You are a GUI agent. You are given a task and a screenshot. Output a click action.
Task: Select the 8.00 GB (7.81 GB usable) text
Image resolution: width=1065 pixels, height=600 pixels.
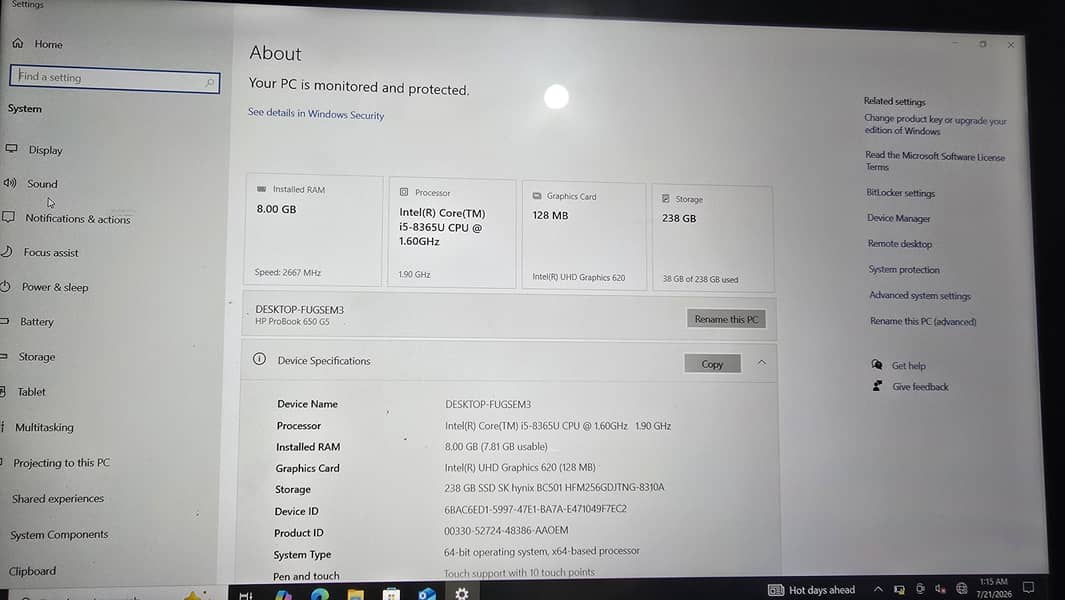click(x=496, y=446)
